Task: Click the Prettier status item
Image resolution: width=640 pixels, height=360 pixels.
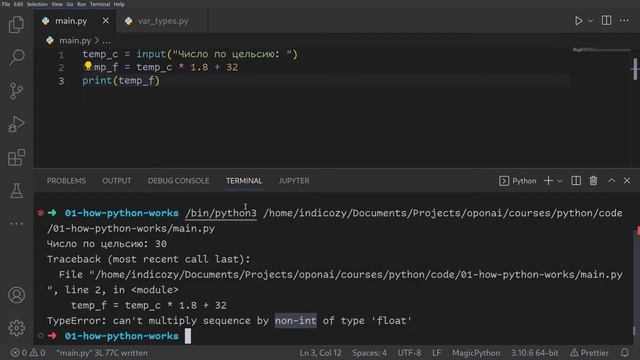Action: 589,353
